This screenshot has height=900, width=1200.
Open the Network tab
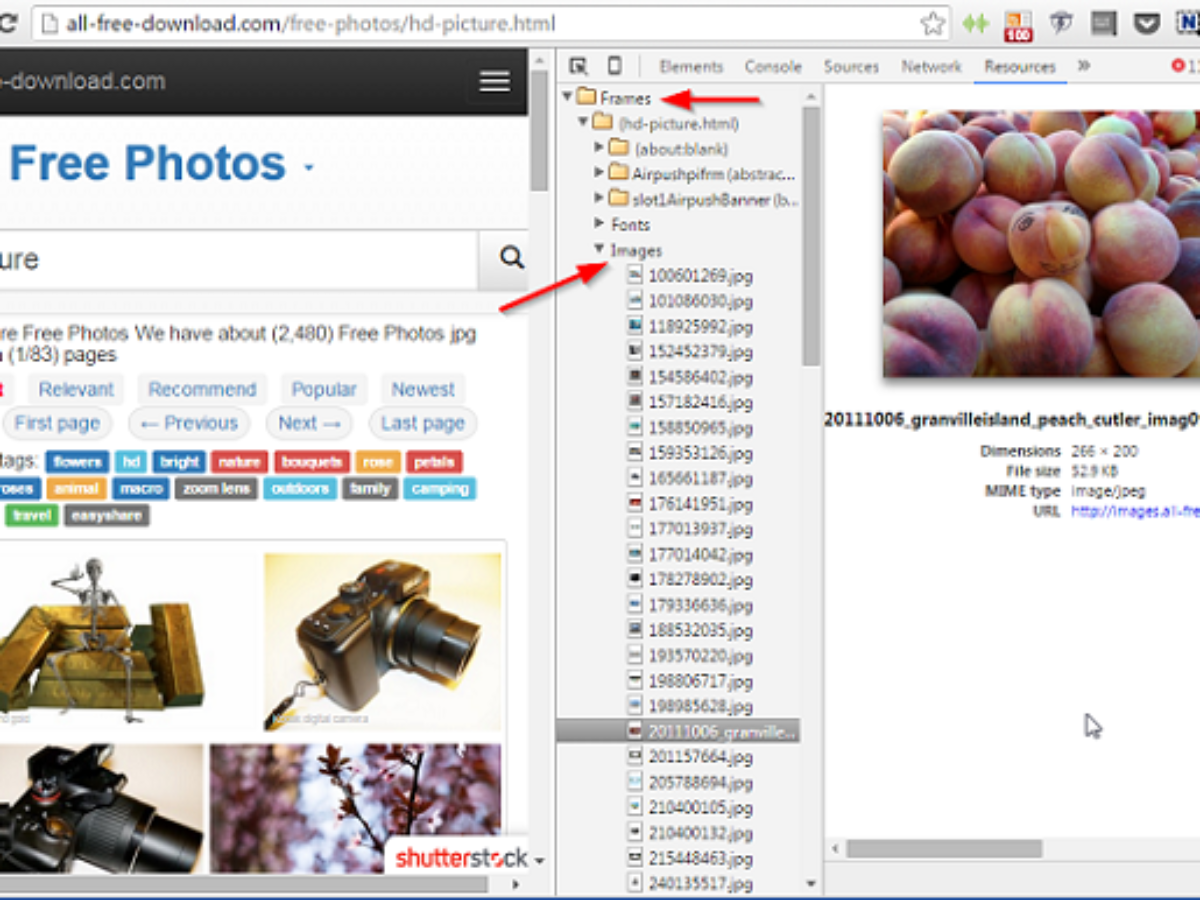[x=931, y=66]
